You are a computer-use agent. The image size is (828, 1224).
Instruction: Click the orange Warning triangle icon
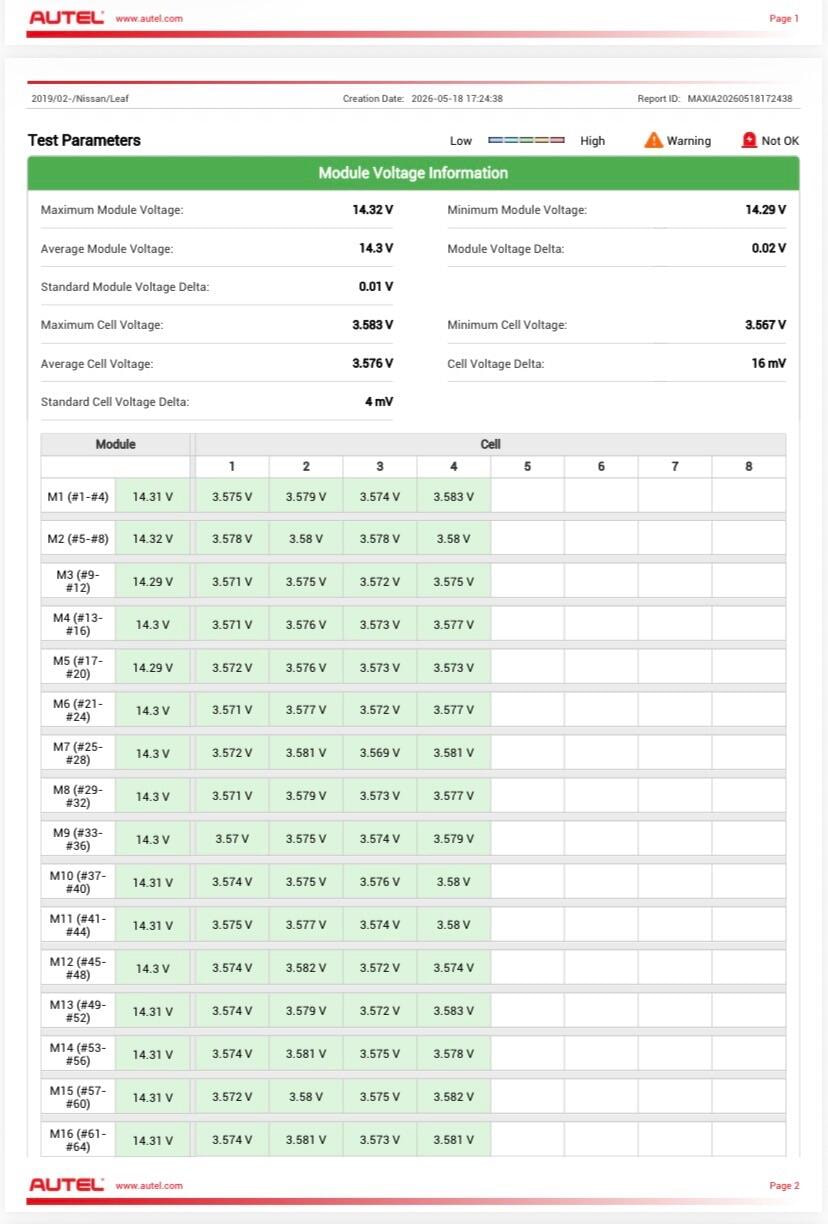click(653, 140)
